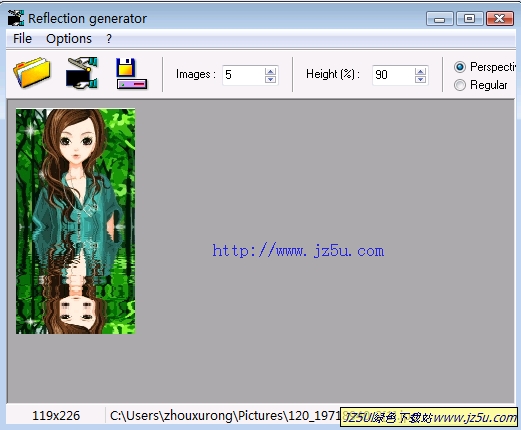This screenshot has height=430, width=521.
Task: Maximize the Reflection generator window
Action: (470, 19)
